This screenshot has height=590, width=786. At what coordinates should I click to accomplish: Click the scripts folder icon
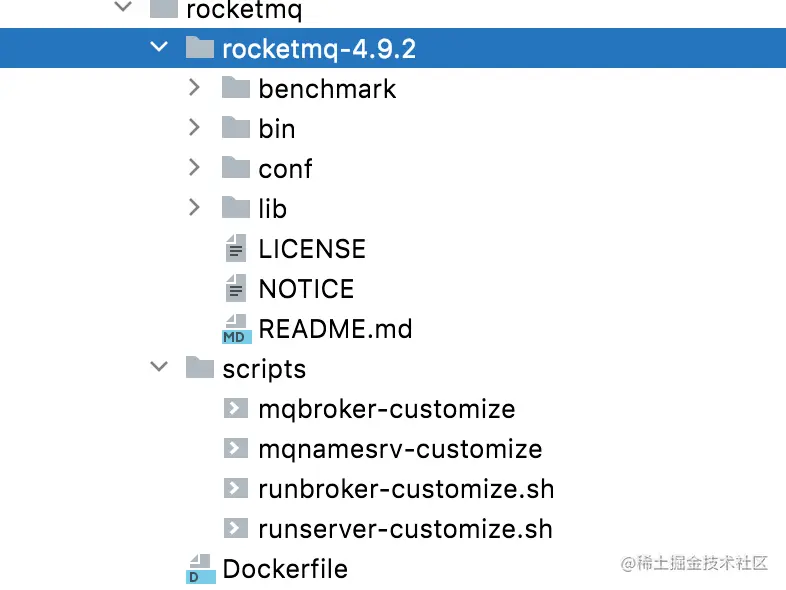coord(200,367)
